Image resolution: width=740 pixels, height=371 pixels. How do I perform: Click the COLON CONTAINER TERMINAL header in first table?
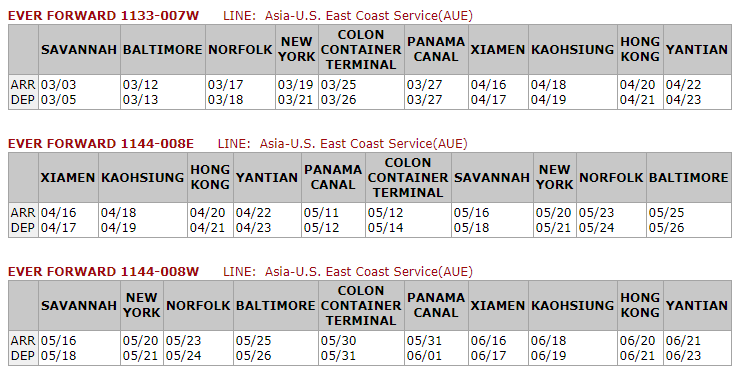[361, 50]
